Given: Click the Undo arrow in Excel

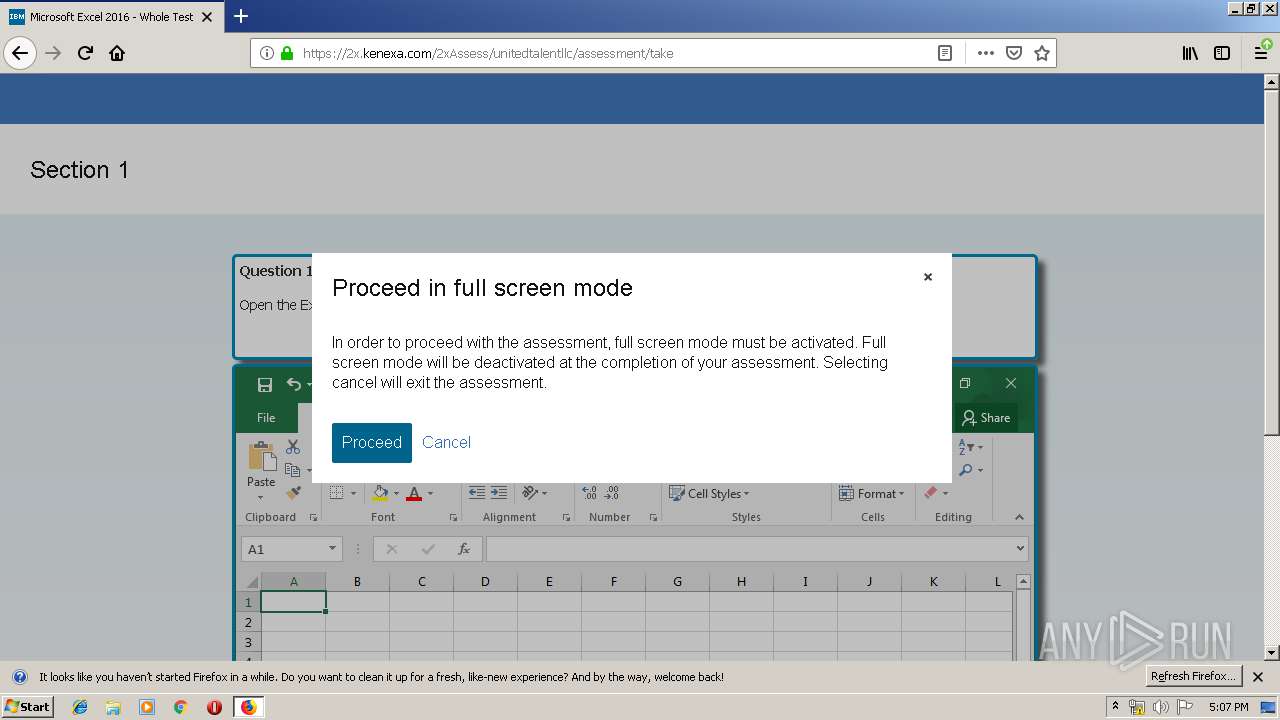Looking at the screenshot, I should pyautogui.click(x=294, y=384).
